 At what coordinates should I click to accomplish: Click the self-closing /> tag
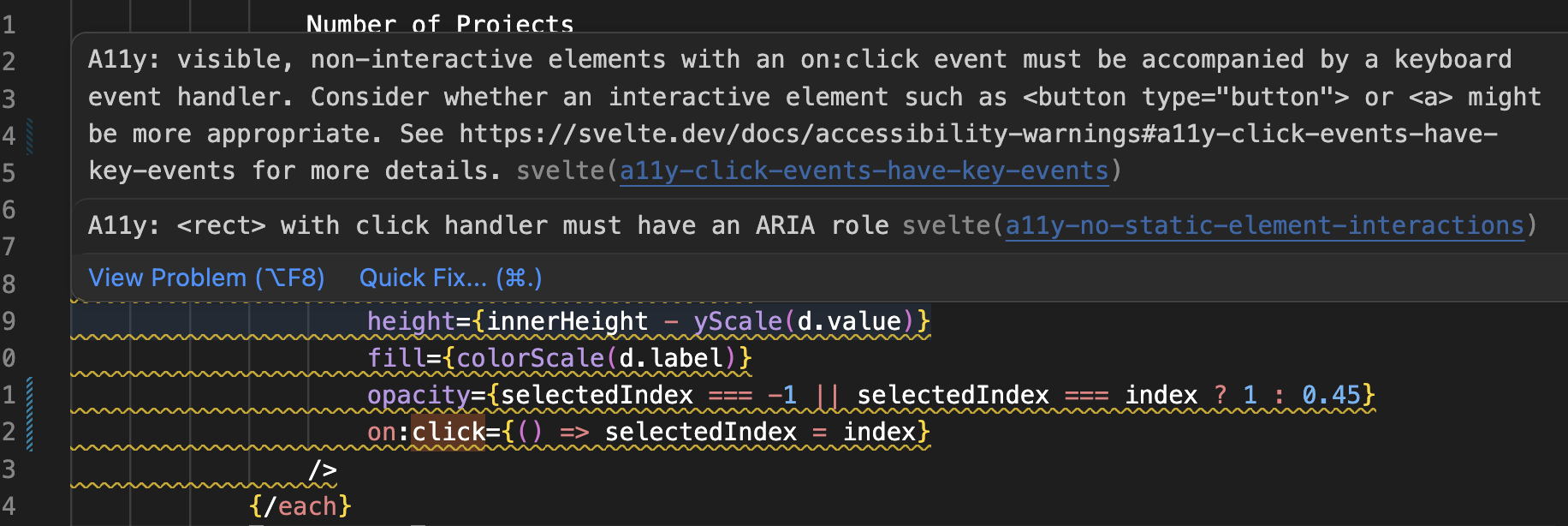[x=323, y=469]
